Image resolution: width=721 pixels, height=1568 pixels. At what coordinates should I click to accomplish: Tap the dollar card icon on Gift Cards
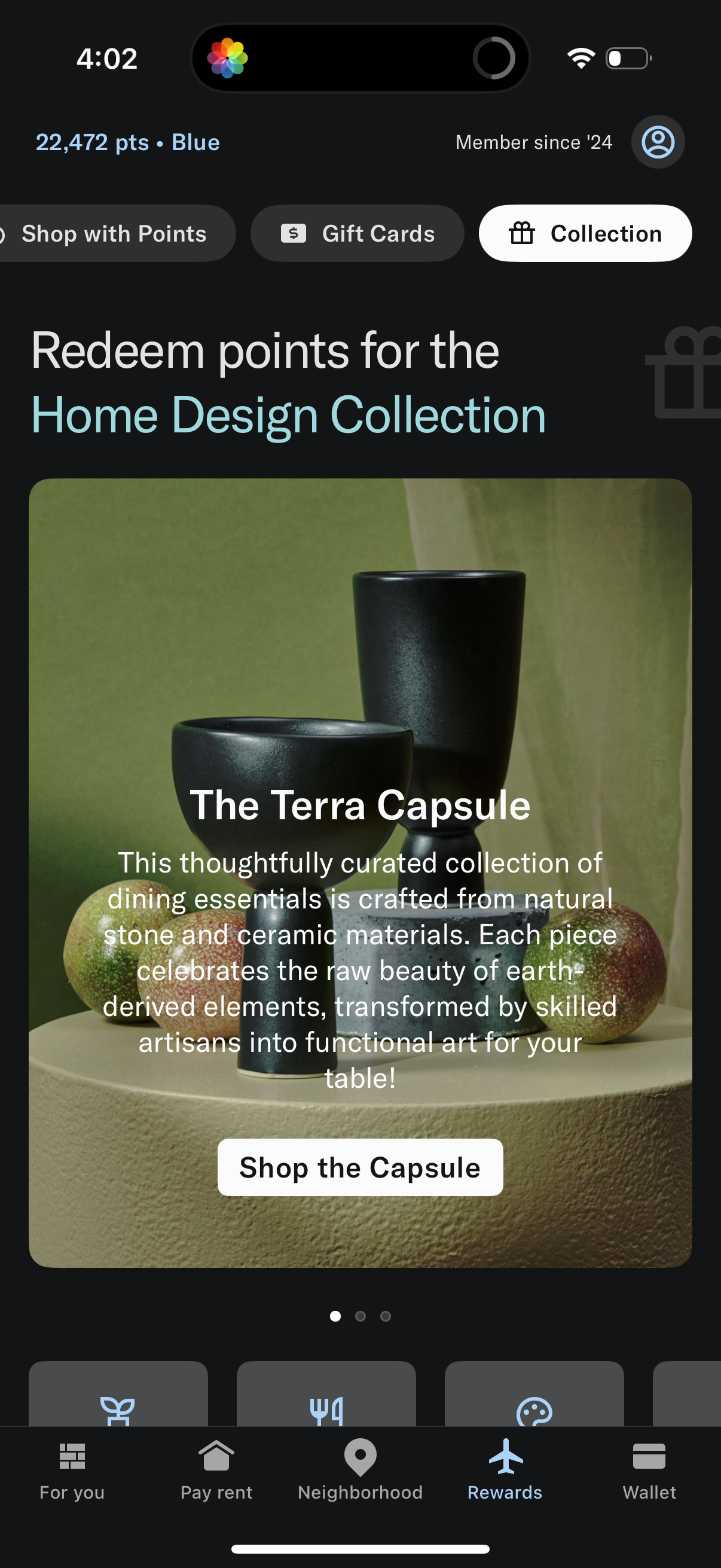(294, 233)
